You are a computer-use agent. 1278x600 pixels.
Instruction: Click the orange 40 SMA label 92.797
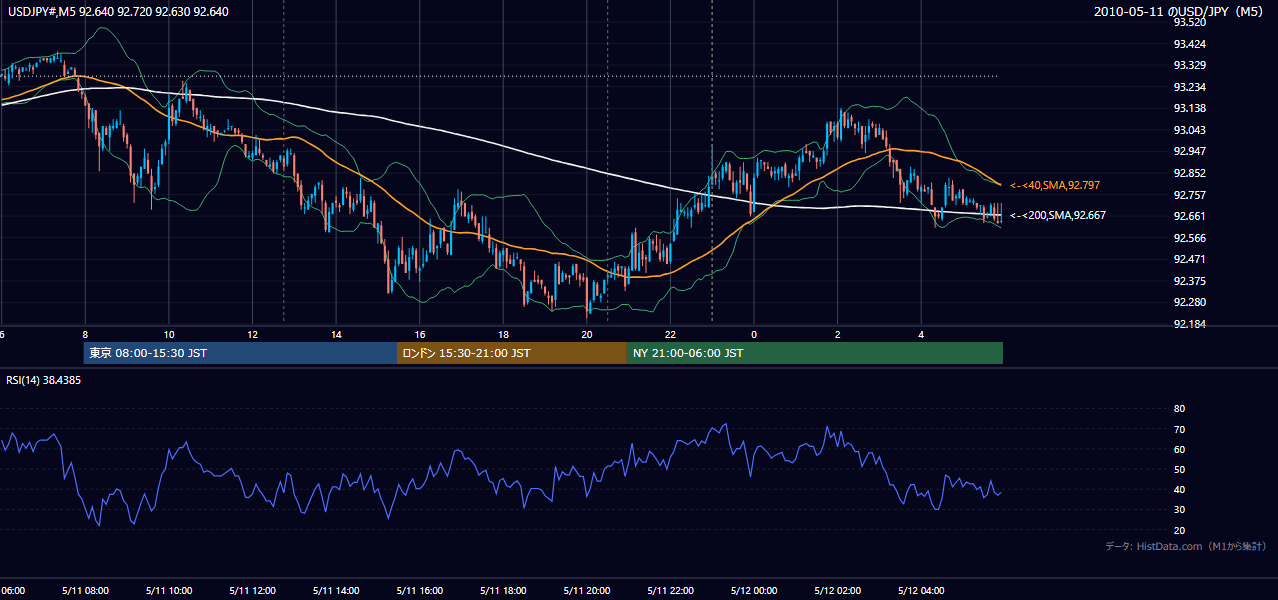coord(1055,185)
